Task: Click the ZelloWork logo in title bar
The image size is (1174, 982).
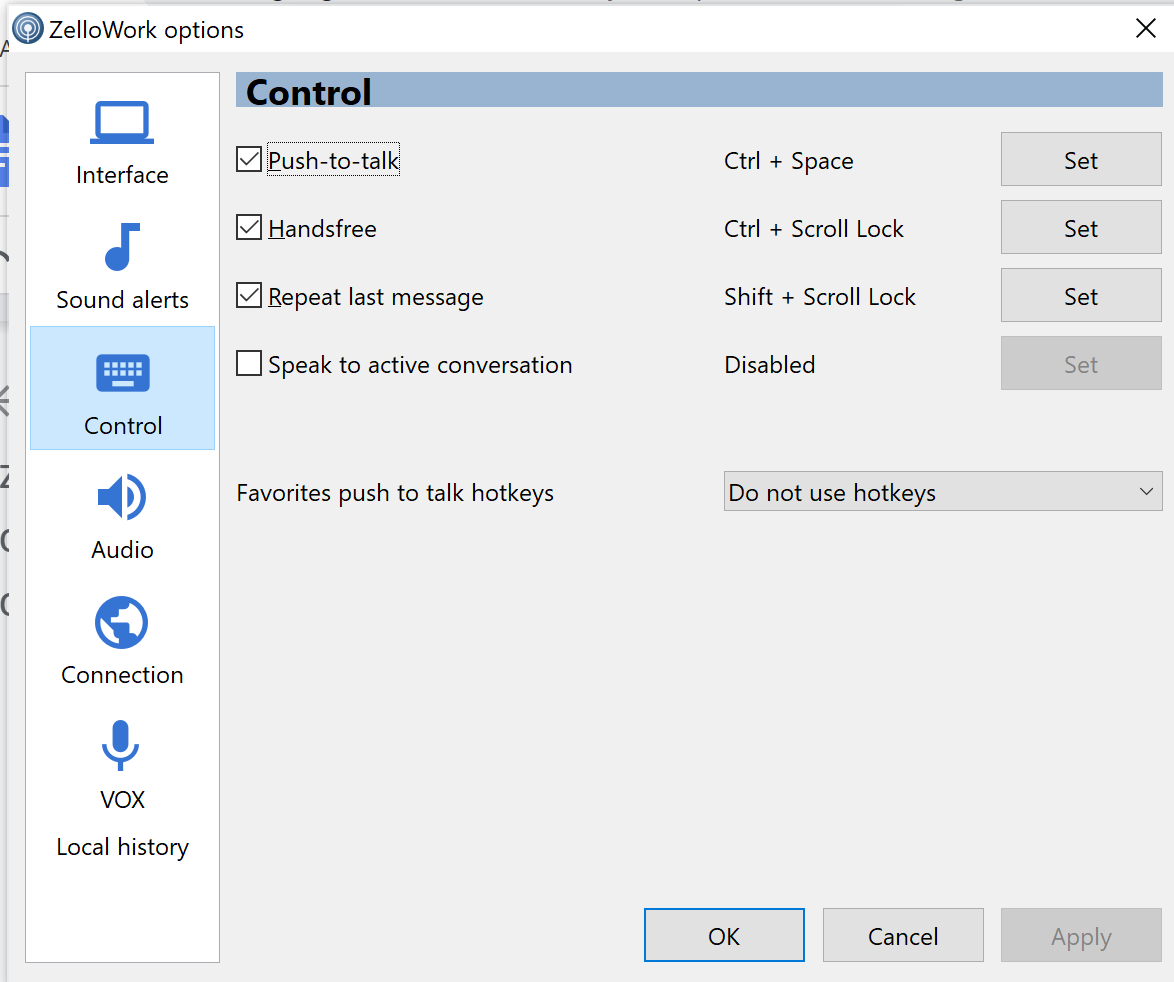Action: (x=28, y=29)
